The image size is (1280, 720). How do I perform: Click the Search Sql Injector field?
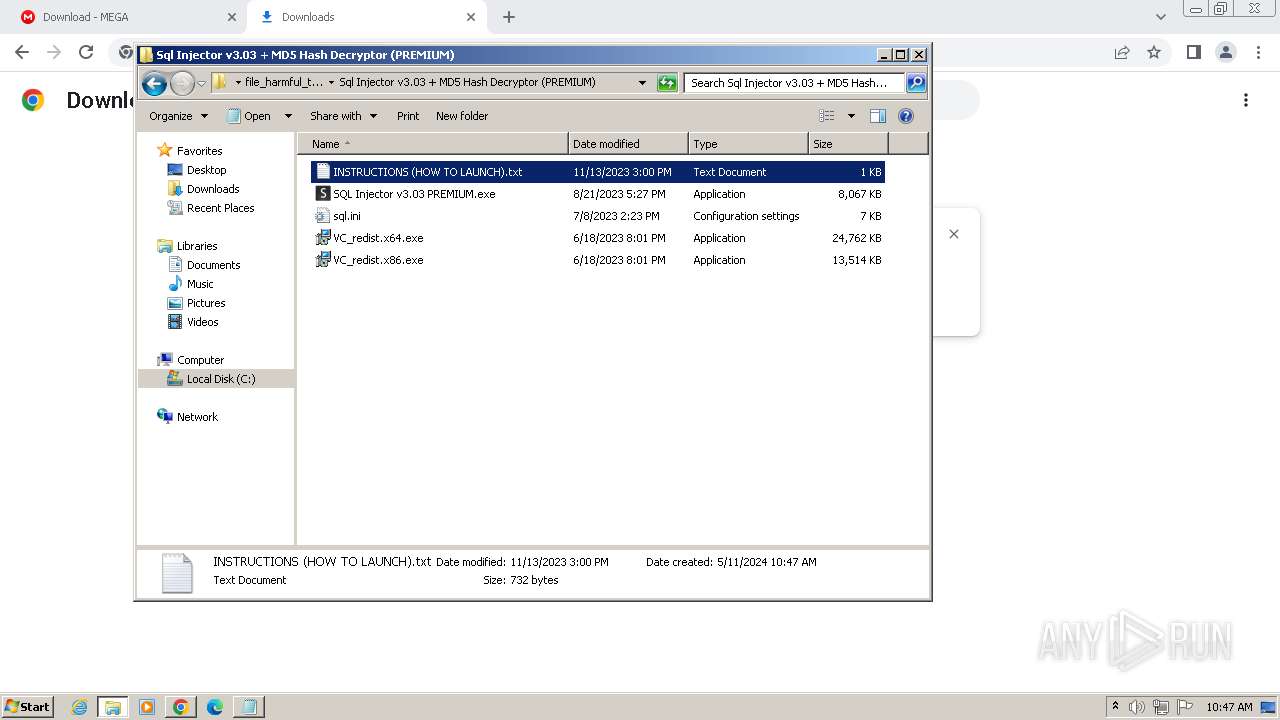pyautogui.click(x=794, y=83)
